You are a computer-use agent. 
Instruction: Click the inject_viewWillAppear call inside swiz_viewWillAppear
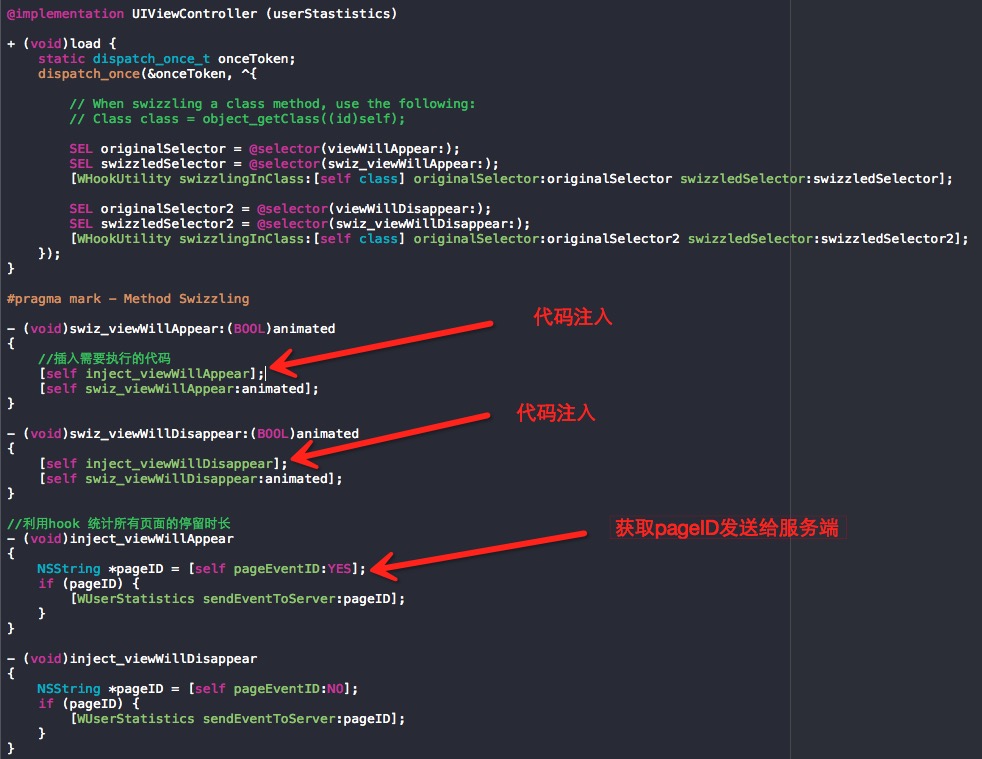167,374
